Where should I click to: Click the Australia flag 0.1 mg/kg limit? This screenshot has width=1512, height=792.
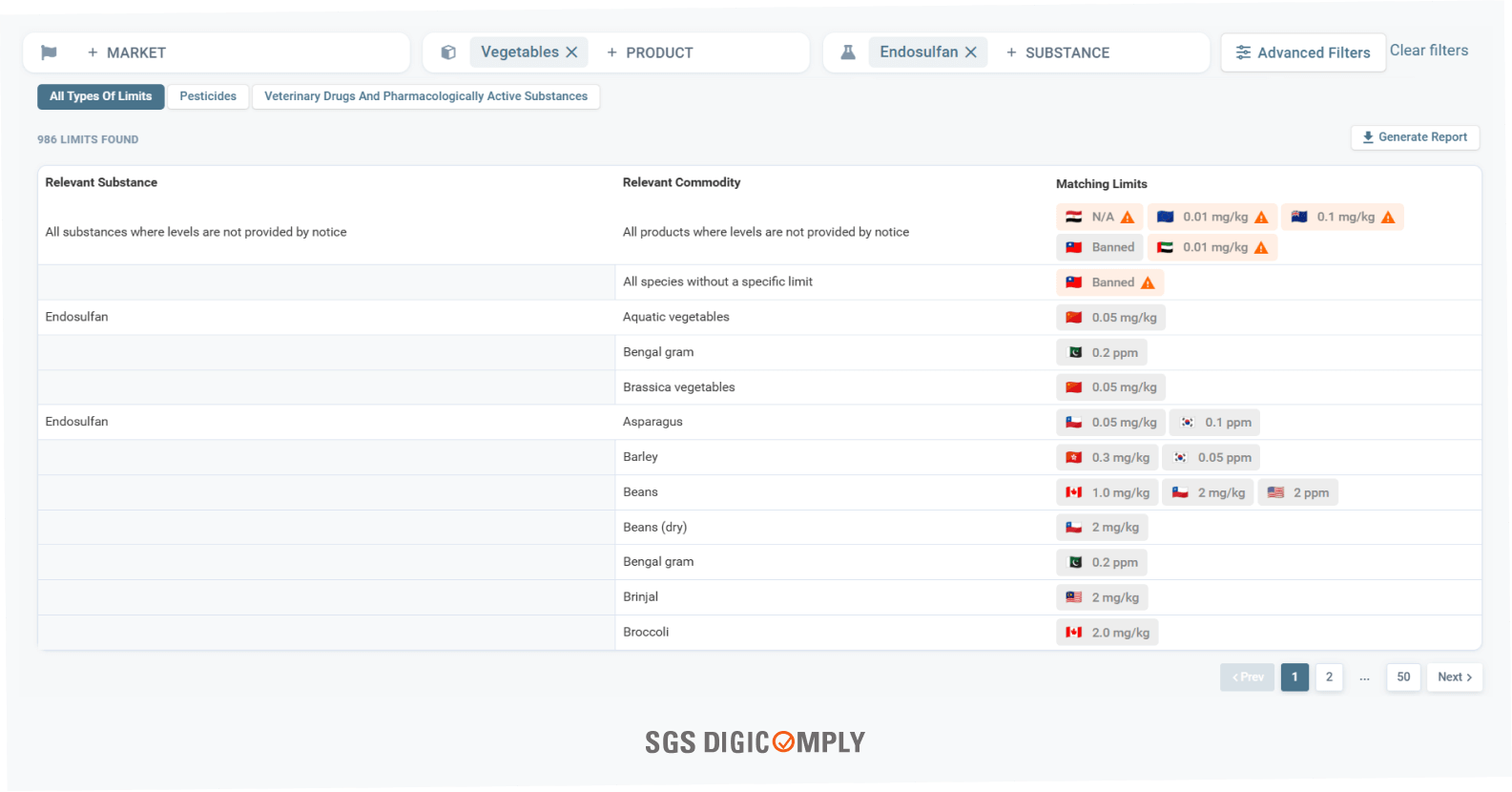pyautogui.click(x=1342, y=218)
